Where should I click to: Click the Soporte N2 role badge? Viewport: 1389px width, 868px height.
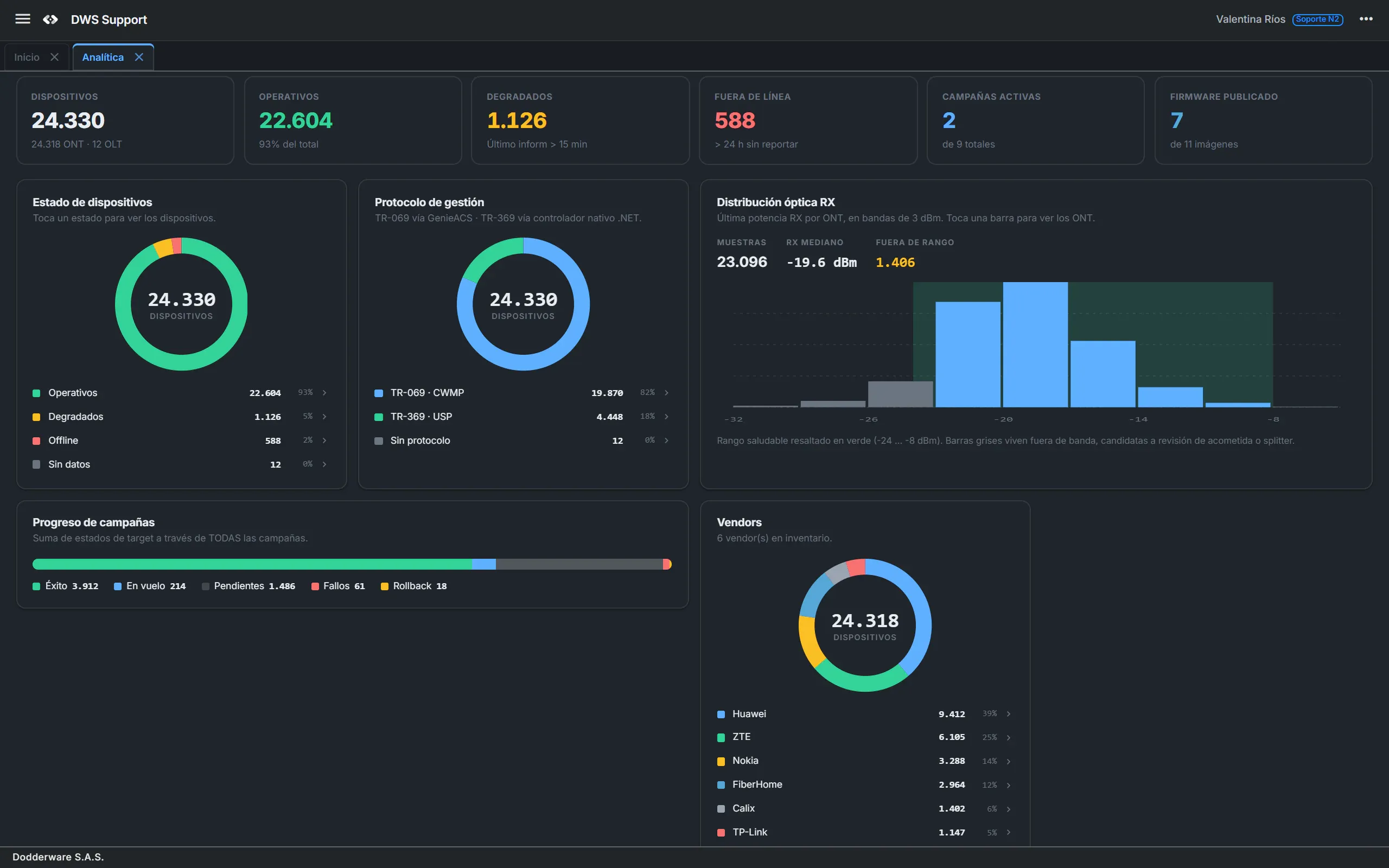pyautogui.click(x=1318, y=20)
